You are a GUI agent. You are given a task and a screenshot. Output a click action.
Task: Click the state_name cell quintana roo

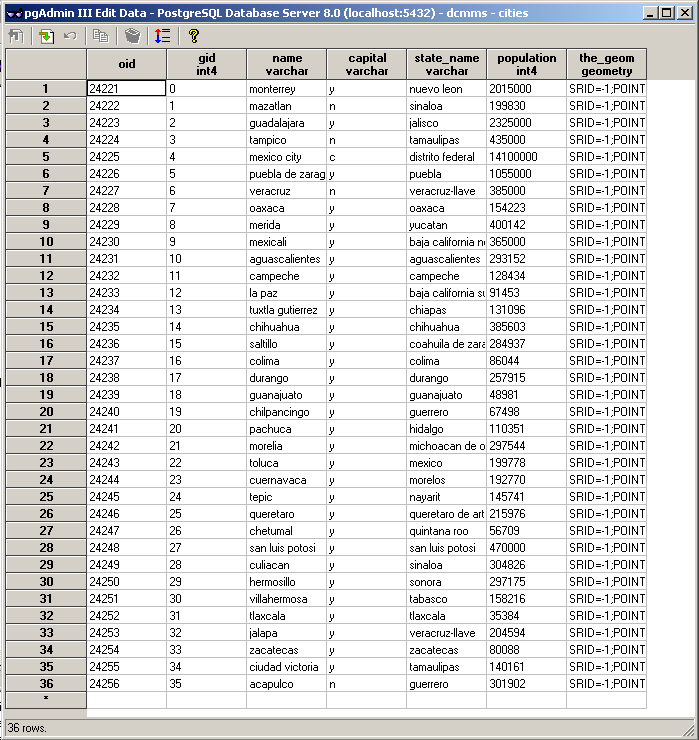point(446,530)
